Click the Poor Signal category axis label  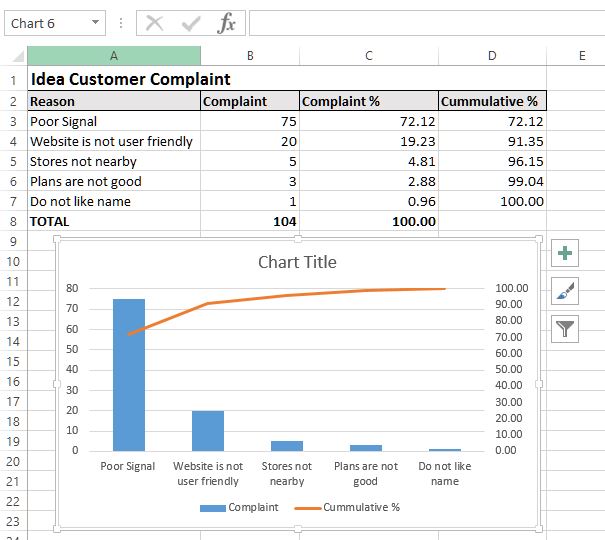[x=128, y=466]
